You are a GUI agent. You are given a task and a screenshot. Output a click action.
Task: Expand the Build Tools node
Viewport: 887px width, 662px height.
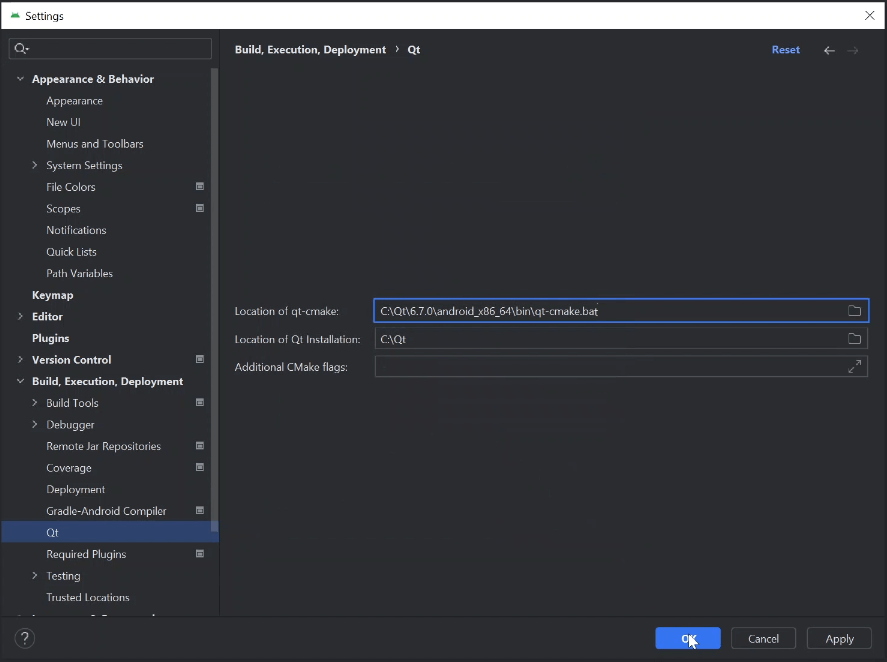35,403
